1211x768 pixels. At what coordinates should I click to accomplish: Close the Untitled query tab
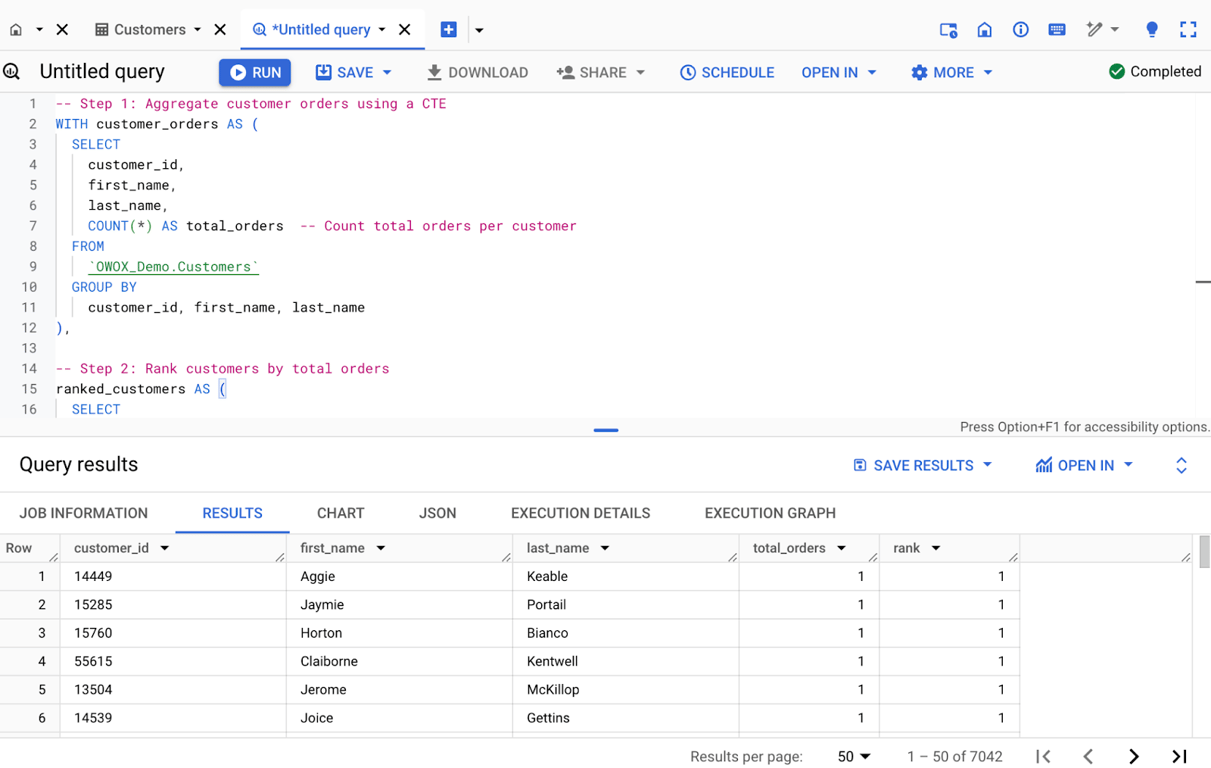(405, 30)
